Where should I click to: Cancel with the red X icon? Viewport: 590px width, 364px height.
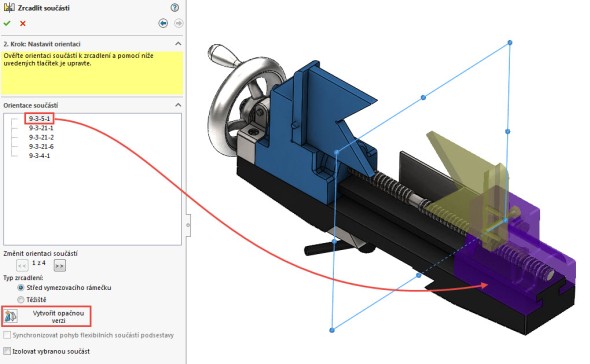coord(23,23)
